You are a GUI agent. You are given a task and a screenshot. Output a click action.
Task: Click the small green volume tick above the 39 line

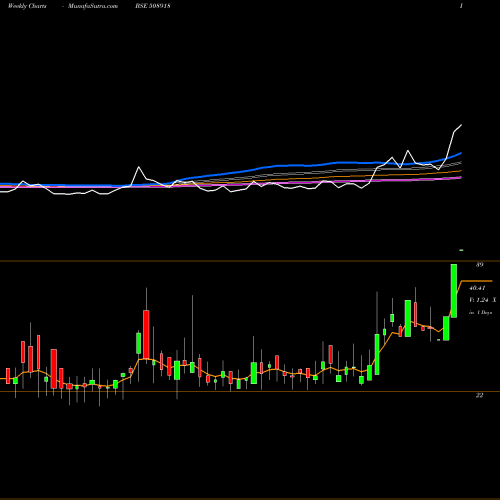click(x=461, y=250)
